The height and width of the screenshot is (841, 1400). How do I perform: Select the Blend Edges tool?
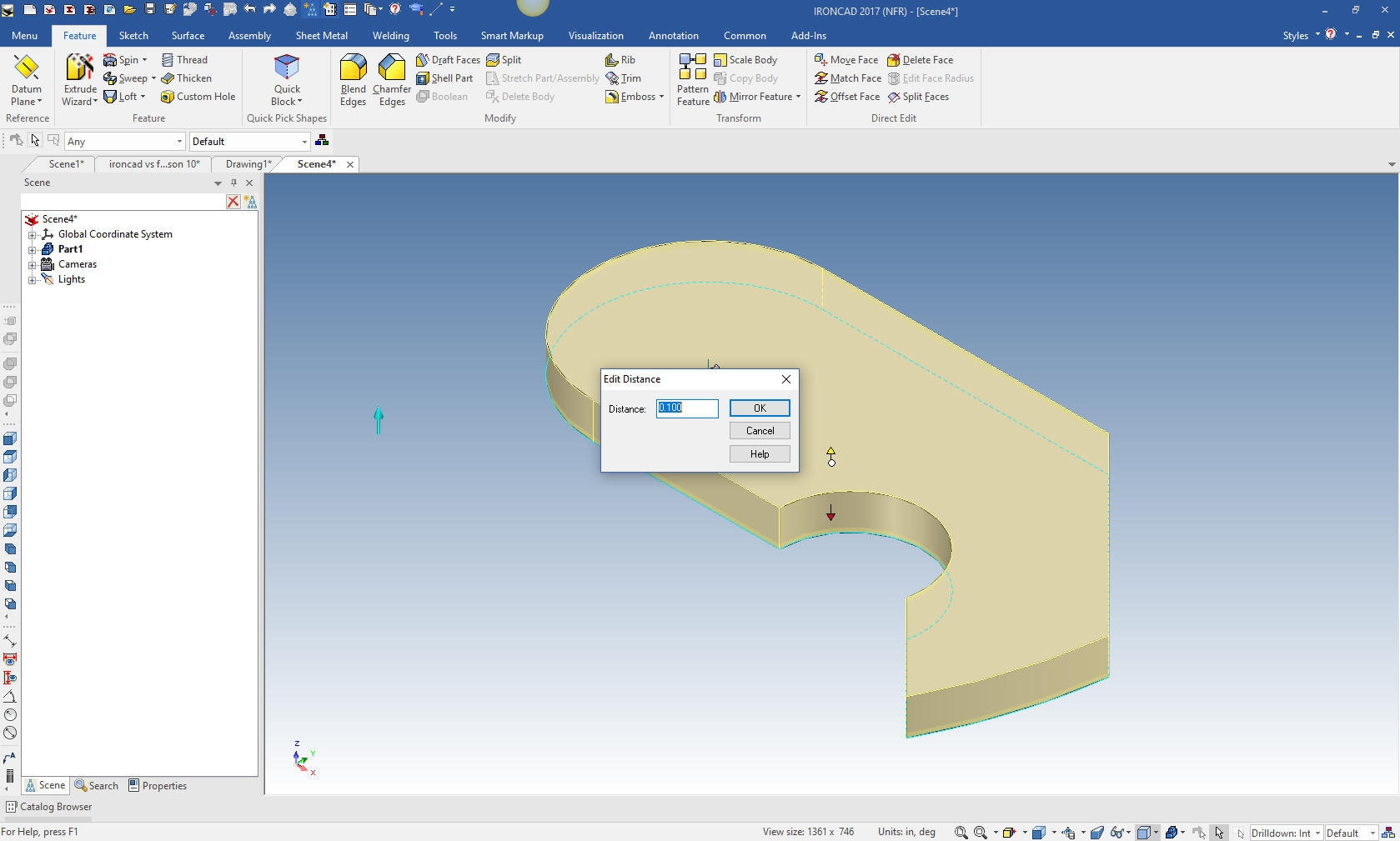click(x=353, y=68)
